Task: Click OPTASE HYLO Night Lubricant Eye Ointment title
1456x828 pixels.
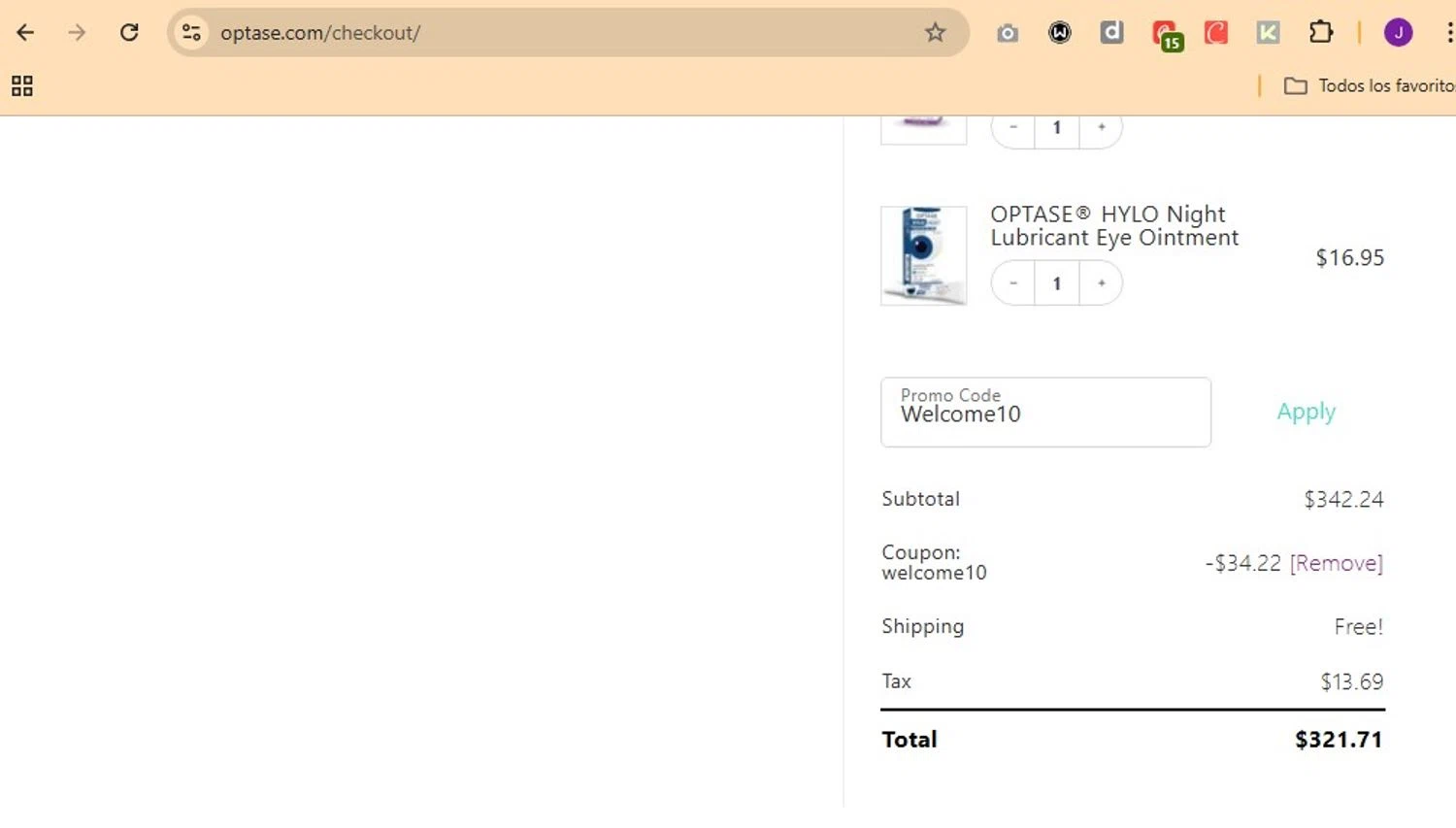Action: coord(1114,225)
